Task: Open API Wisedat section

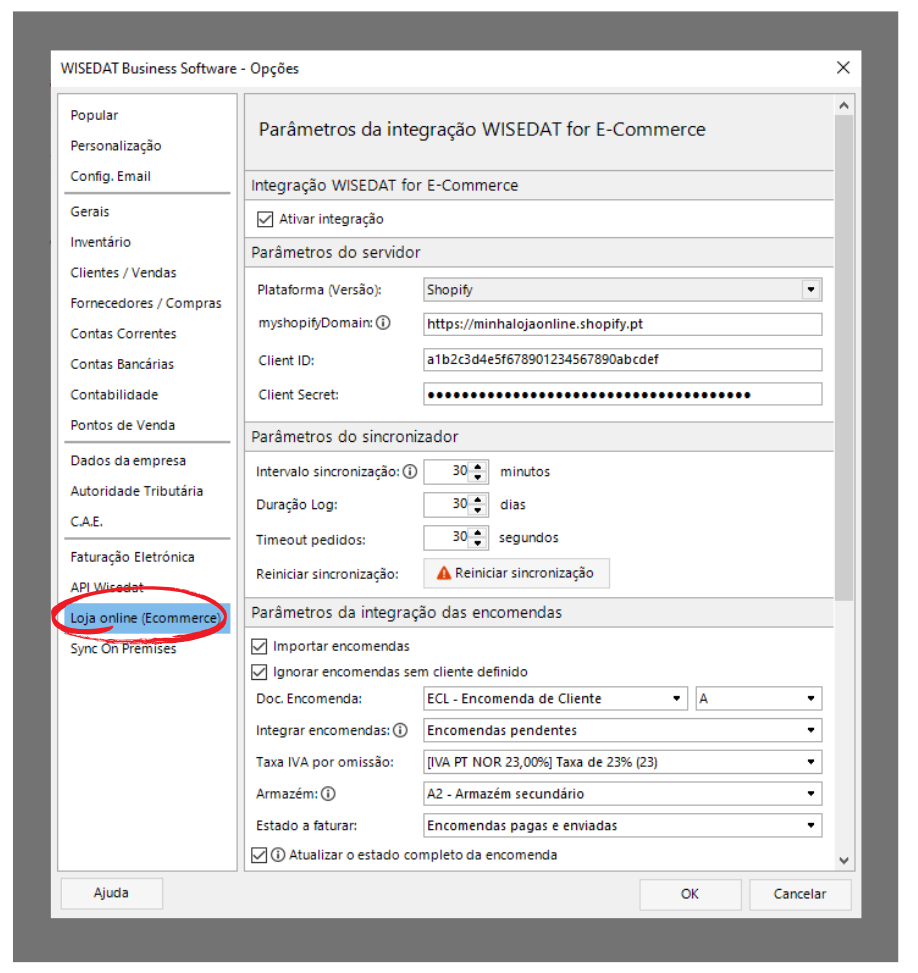Action: pos(107,588)
